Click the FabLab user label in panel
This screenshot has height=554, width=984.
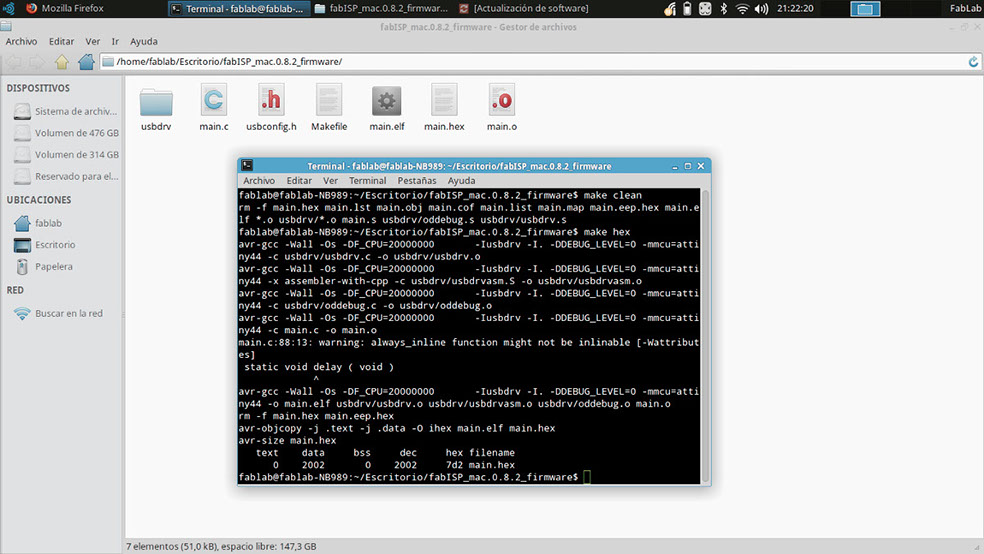[965, 9]
